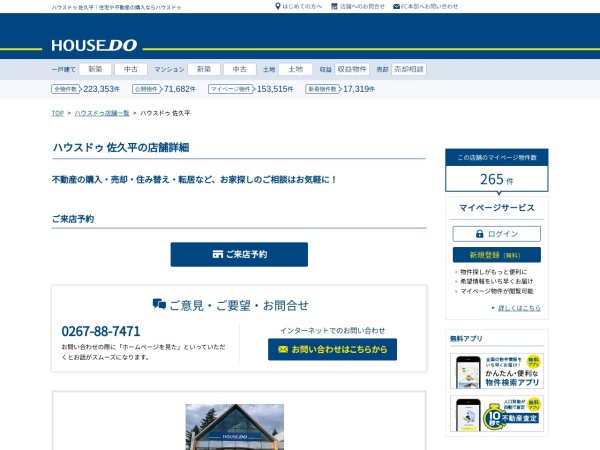Click 公開物件 71,682件 count
The height and width of the screenshot is (450, 600).
coord(164,89)
